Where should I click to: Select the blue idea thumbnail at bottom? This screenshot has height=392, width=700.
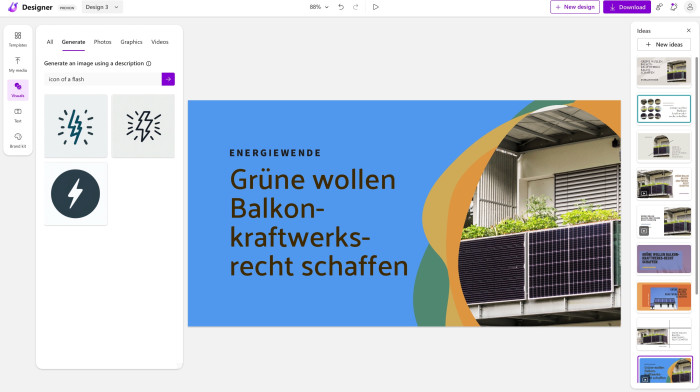(665, 370)
